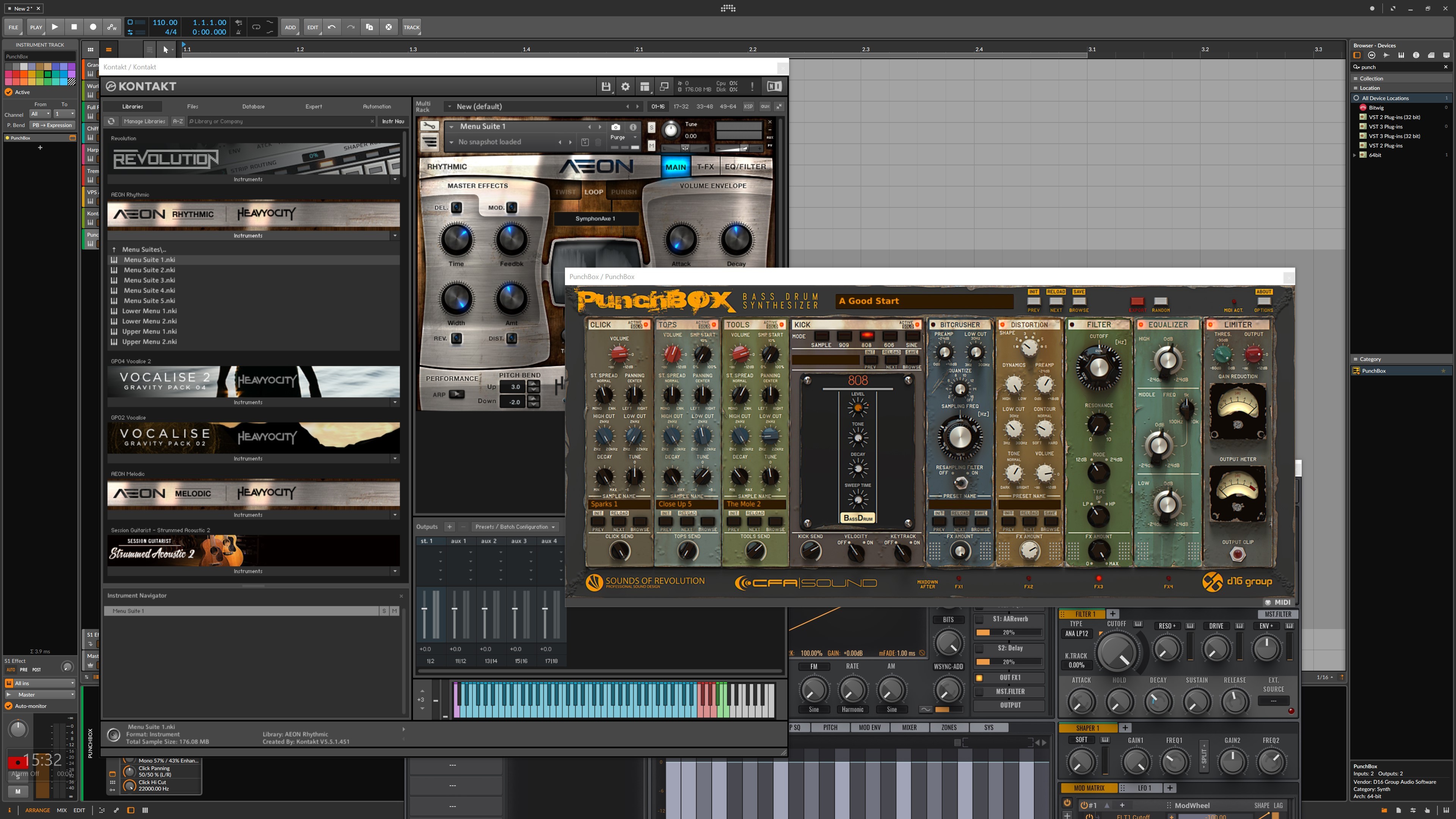
Task: Toggle the Active track checkbox
Action: pyautogui.click(x=8, y=92)
